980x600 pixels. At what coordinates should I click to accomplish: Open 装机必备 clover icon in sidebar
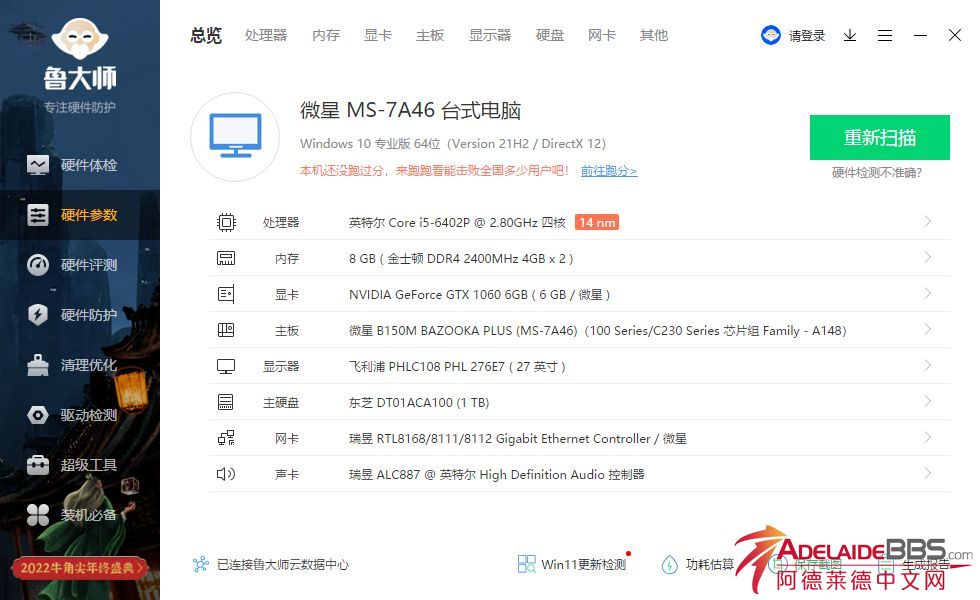pyautogui.click(x=38, y=515)
